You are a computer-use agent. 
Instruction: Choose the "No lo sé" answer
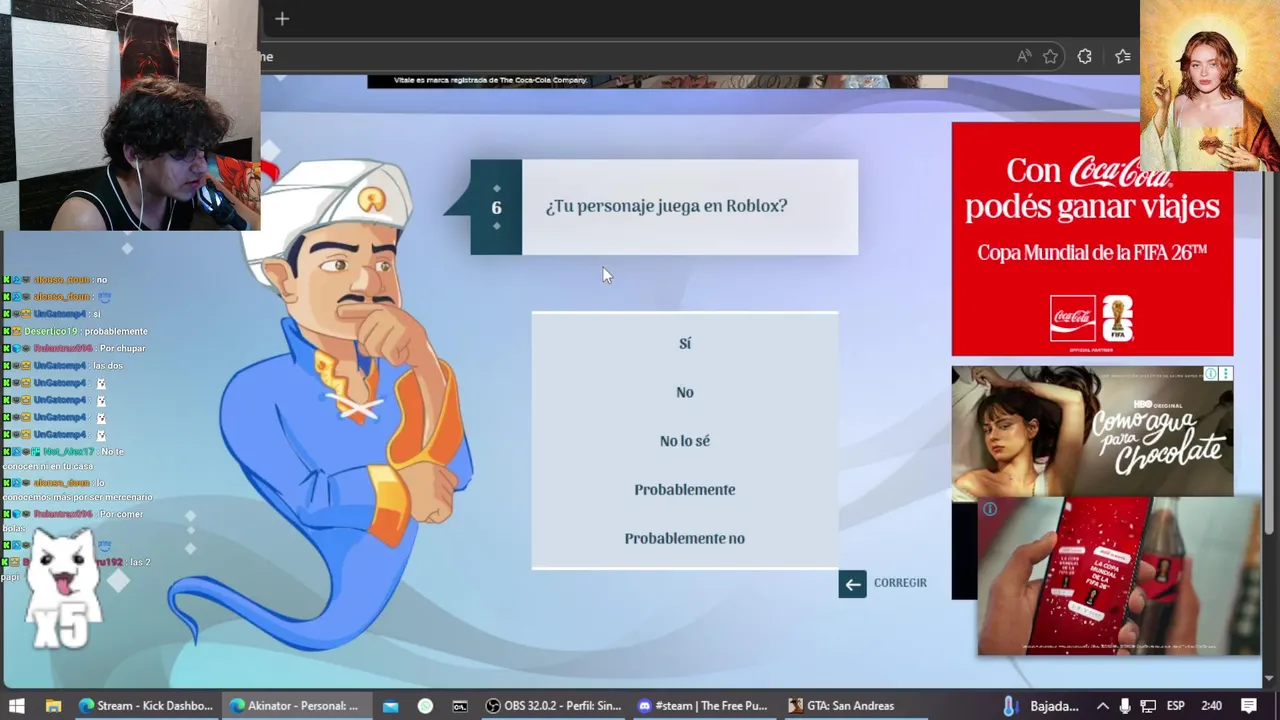685,441
